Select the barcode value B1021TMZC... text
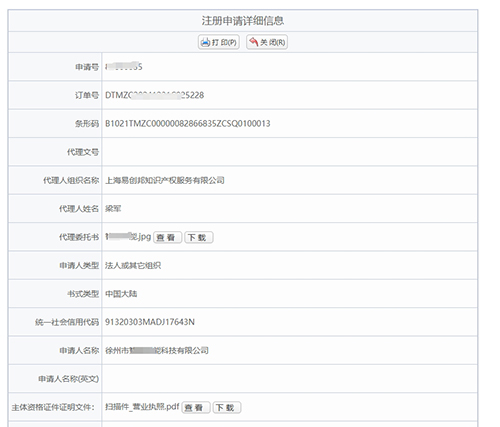This screenshot has width=500, height=427. [188, 124]
